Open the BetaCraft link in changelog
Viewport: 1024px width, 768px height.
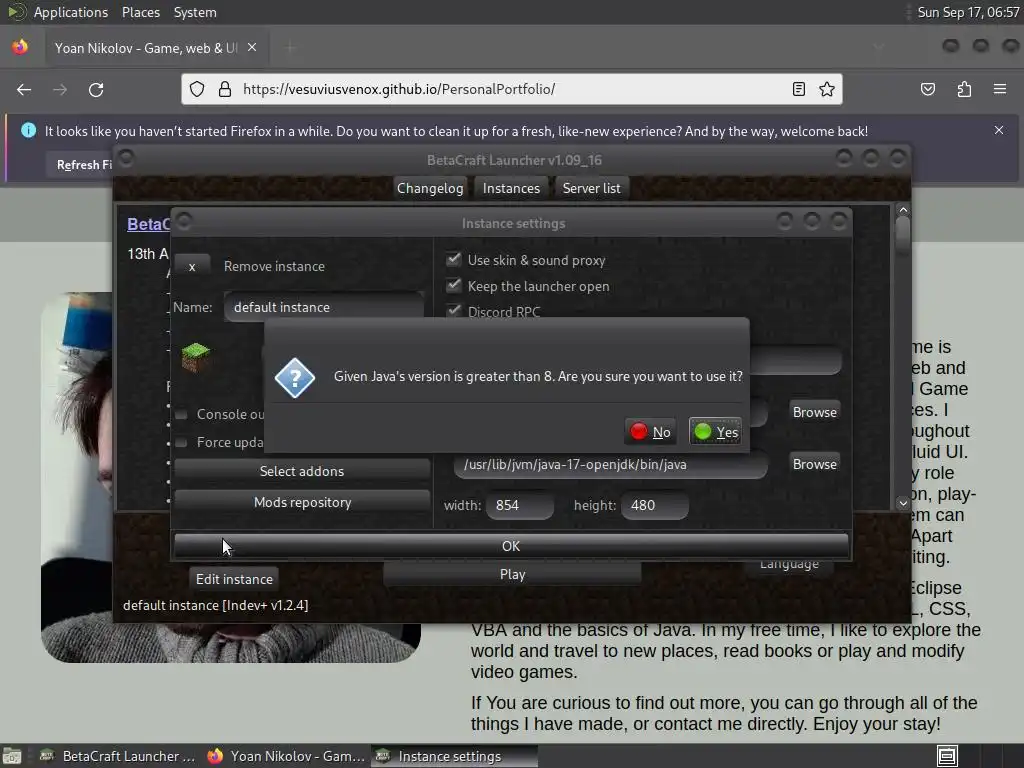[x=148, y=224]
